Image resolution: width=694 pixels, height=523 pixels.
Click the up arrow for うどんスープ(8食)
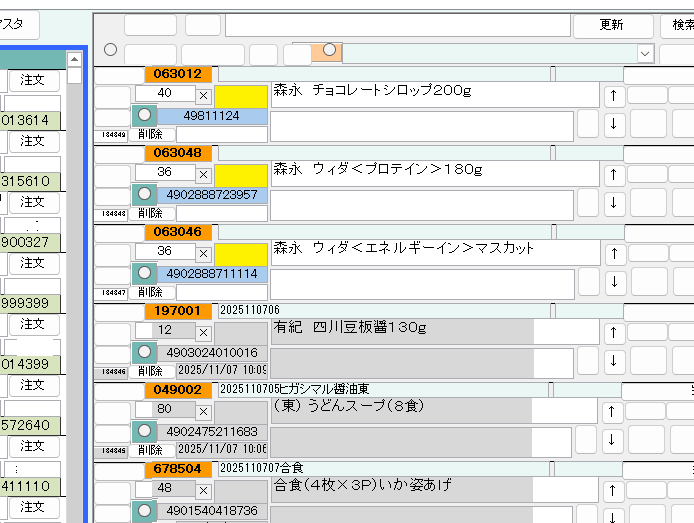pos(612,411)
